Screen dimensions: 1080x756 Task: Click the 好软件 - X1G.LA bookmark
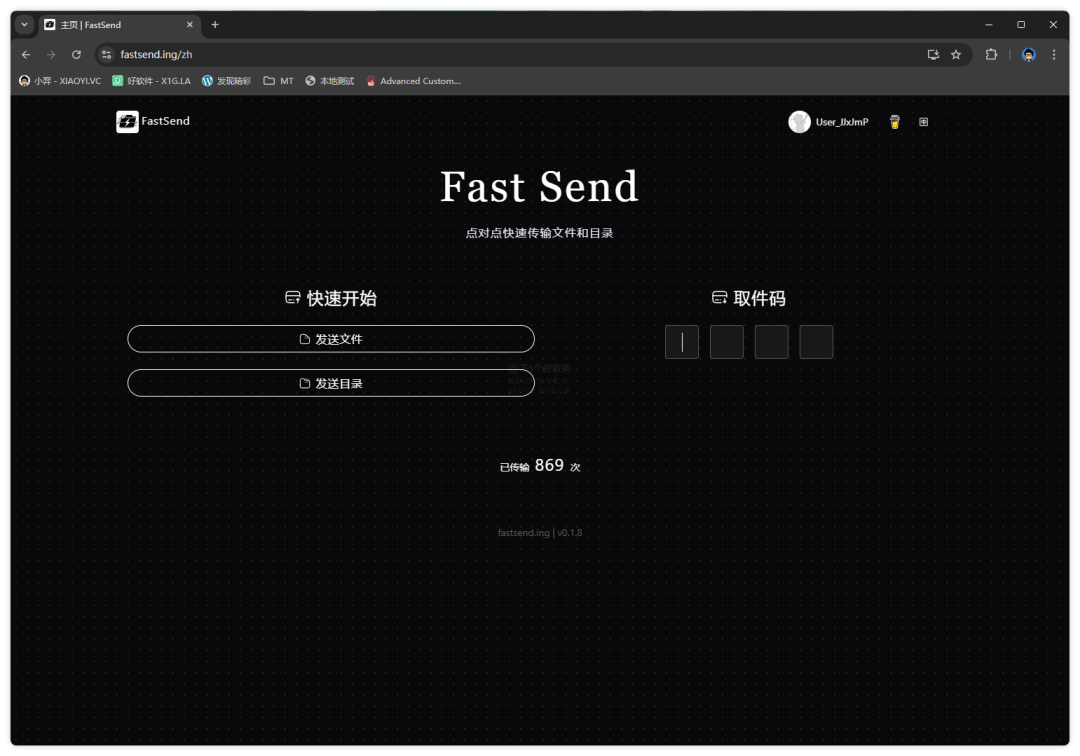click(x=152, y=80)
